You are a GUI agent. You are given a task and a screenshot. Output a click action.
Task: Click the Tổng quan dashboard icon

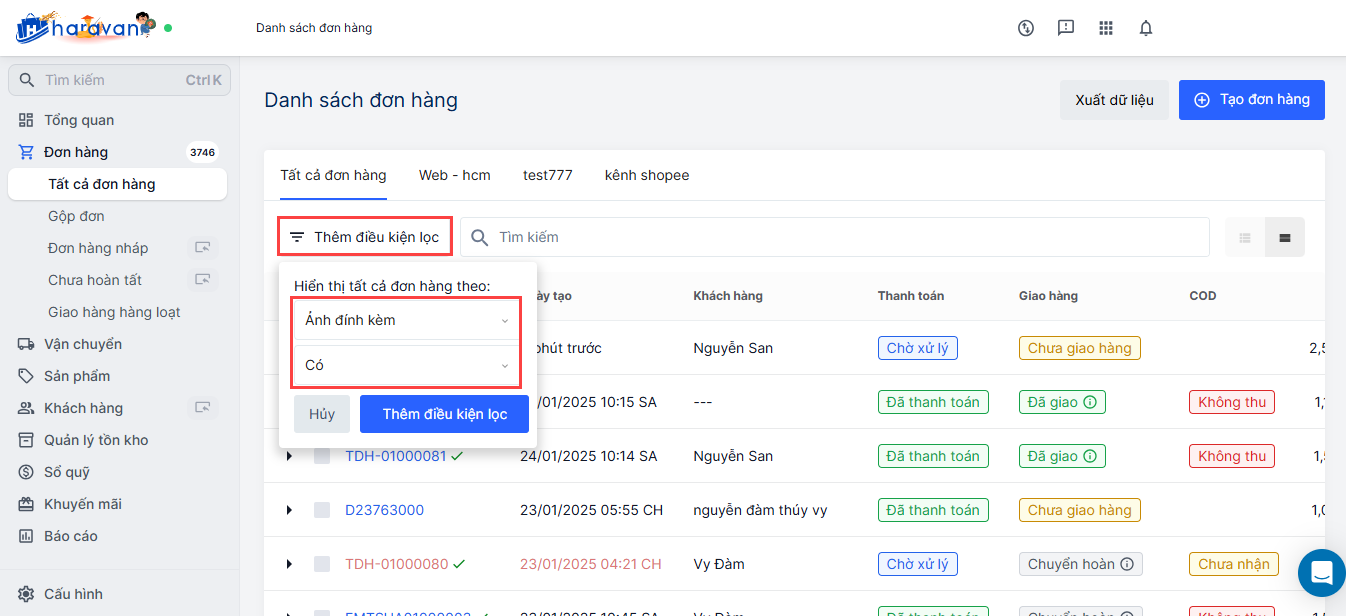coord(26,120)
